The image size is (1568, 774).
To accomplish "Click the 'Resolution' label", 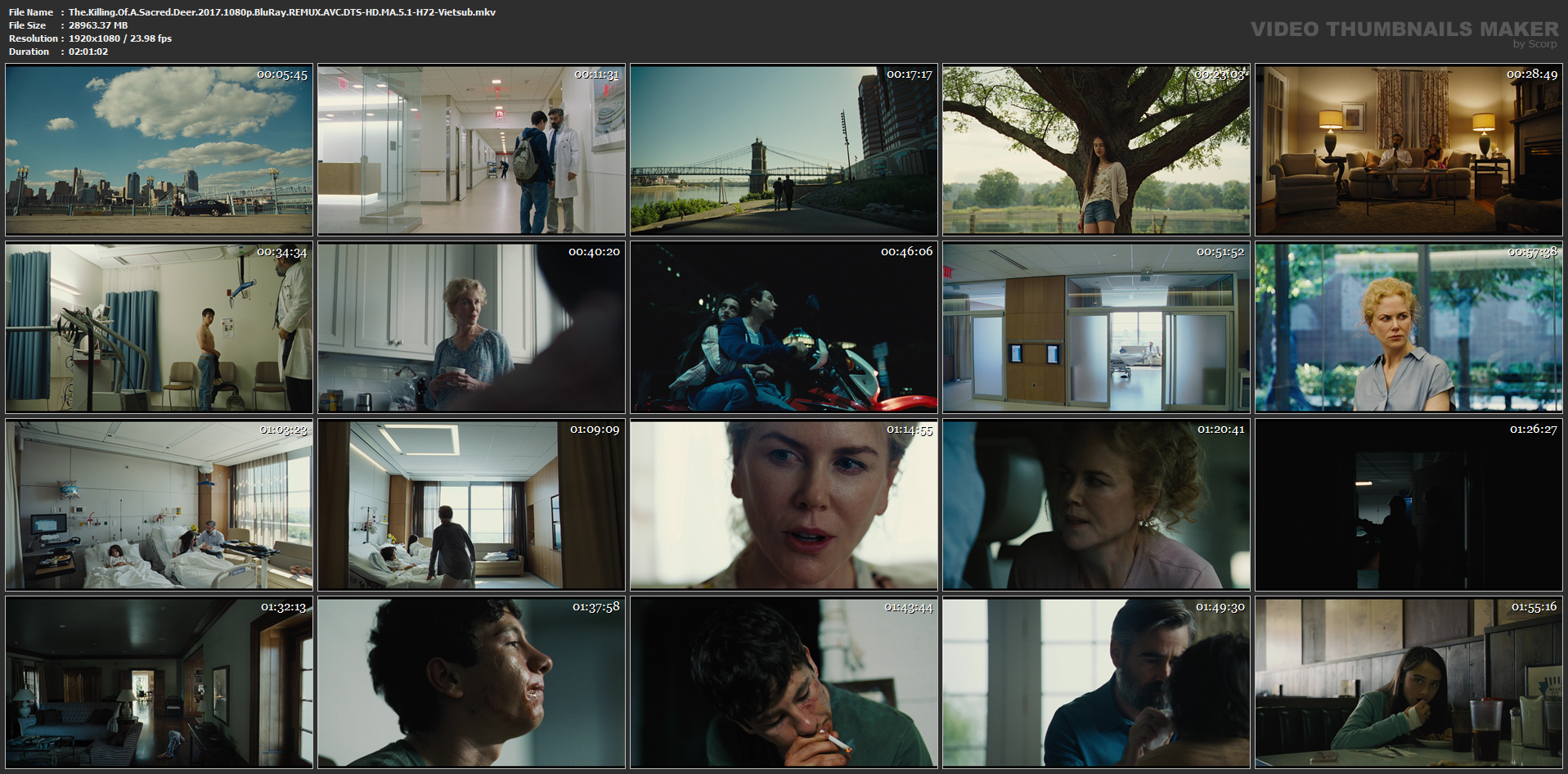I will coord(34,38).
